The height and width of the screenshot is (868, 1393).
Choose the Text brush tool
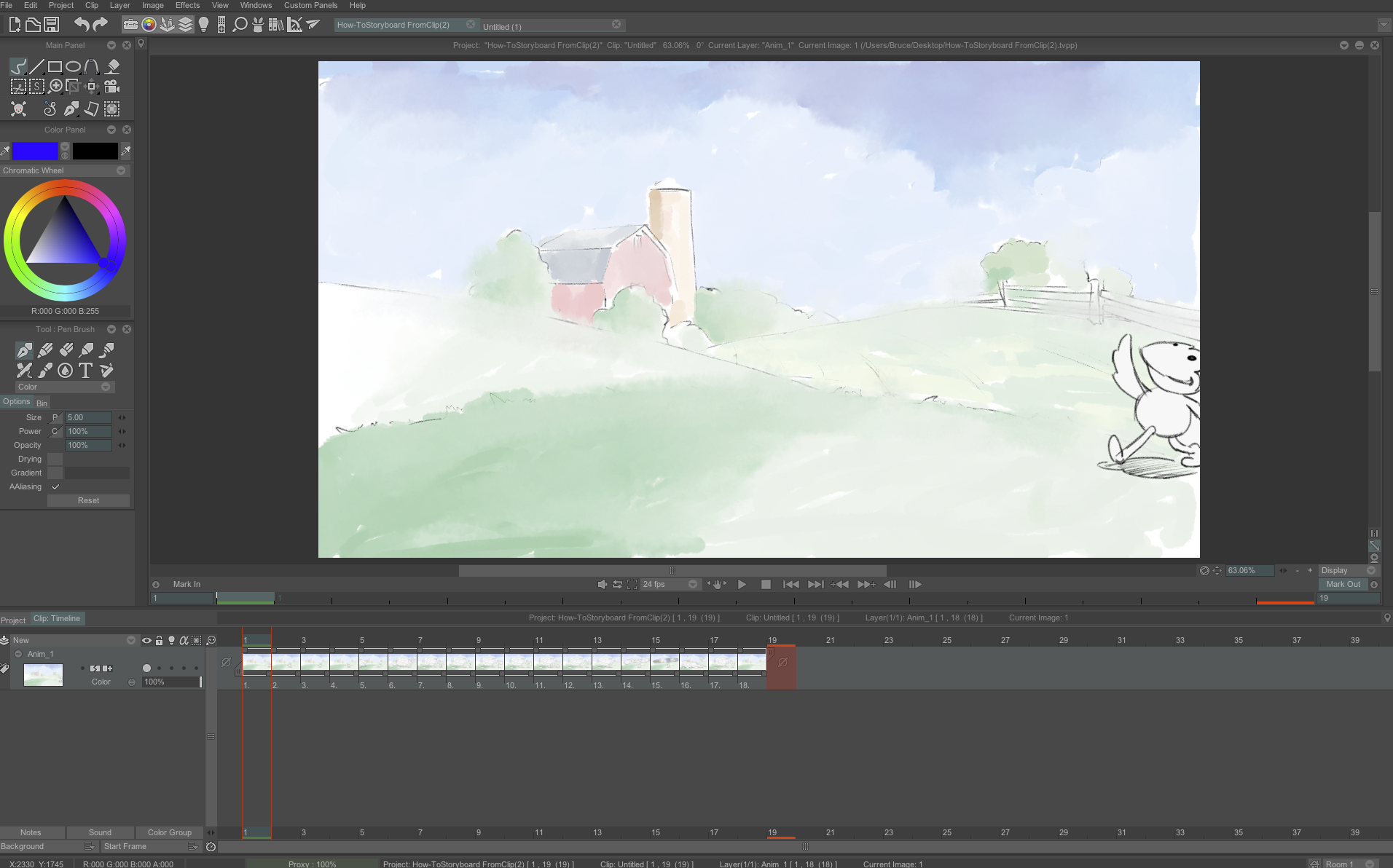(85, 371)
